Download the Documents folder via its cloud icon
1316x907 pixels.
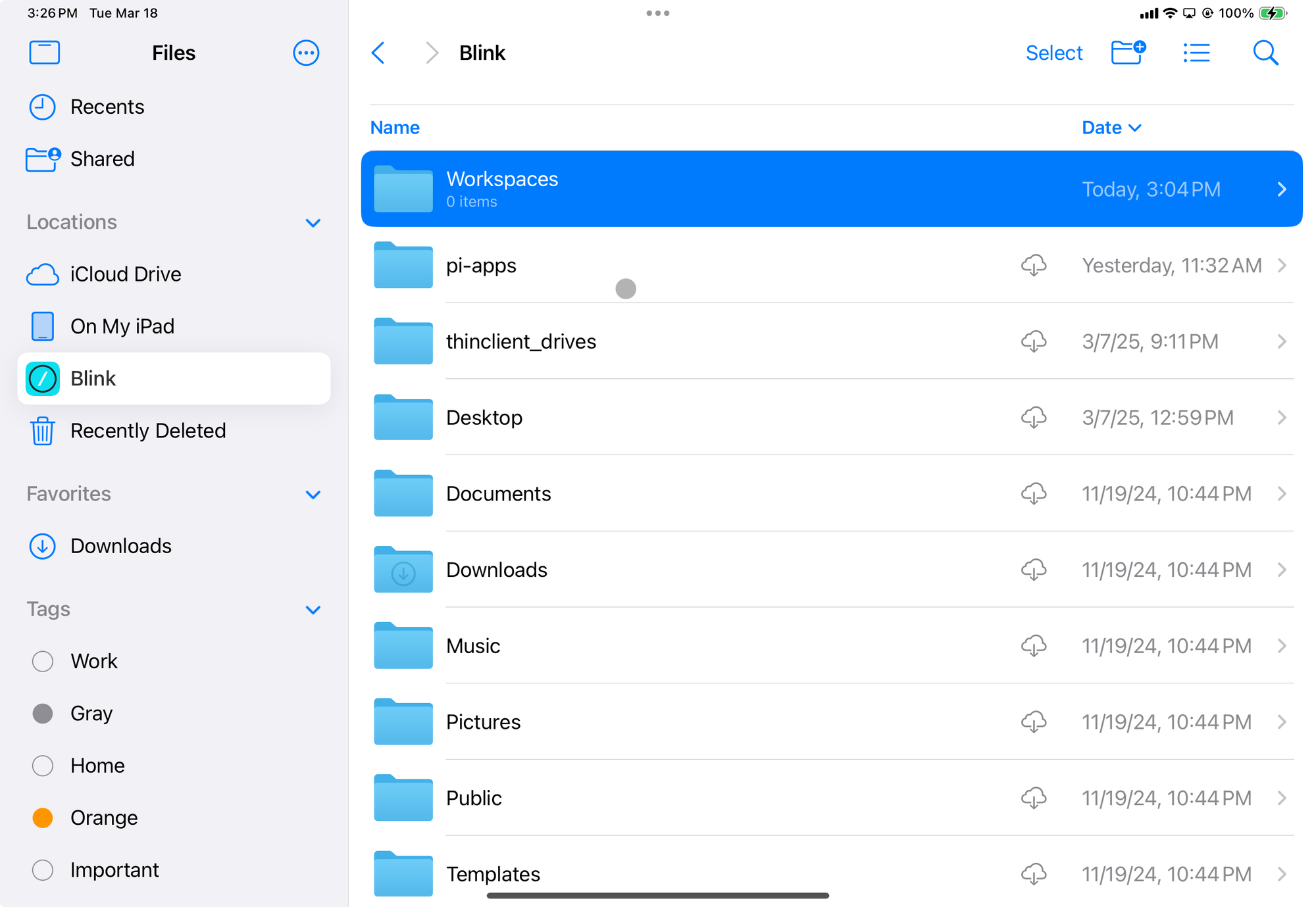click(1034, 494)
